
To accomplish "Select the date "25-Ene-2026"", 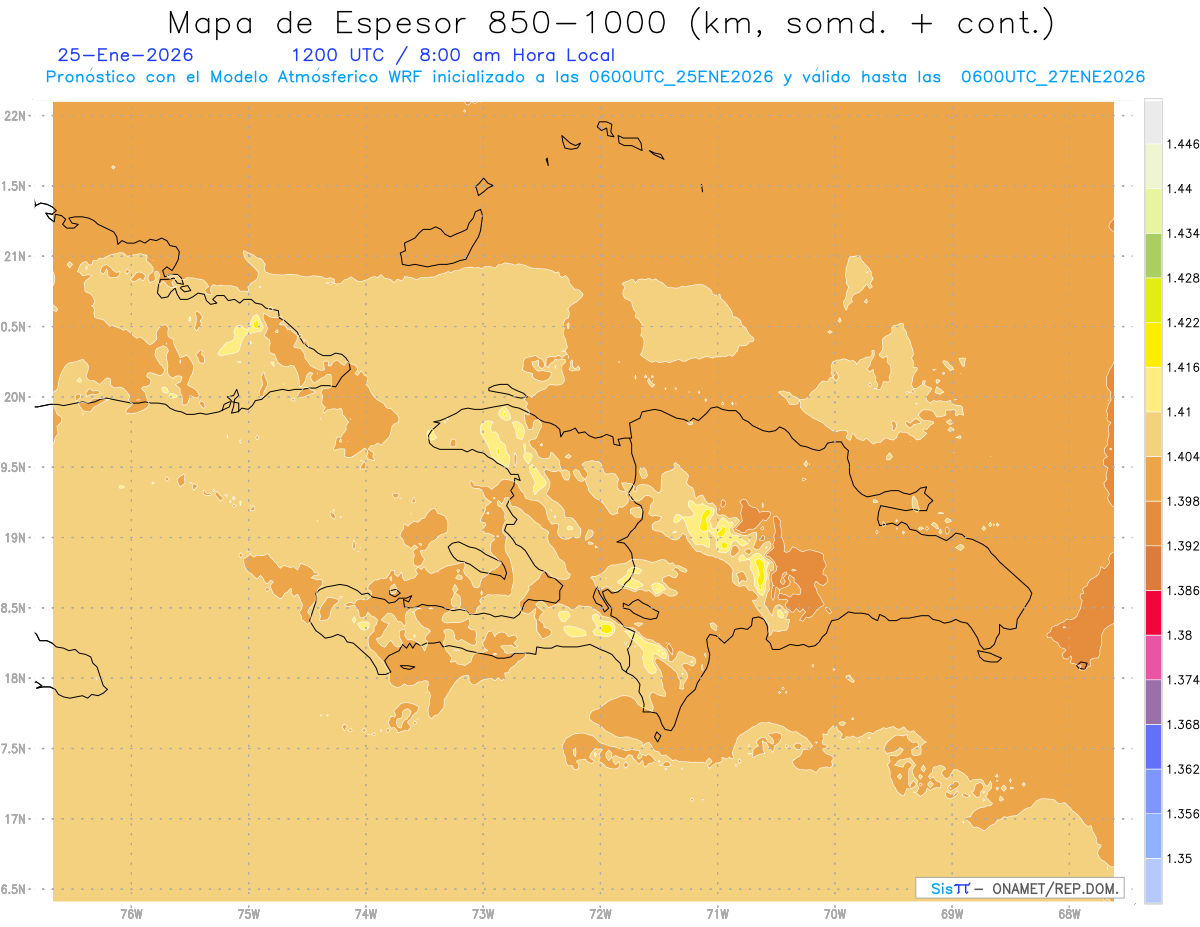I will [x=126, y=55].
